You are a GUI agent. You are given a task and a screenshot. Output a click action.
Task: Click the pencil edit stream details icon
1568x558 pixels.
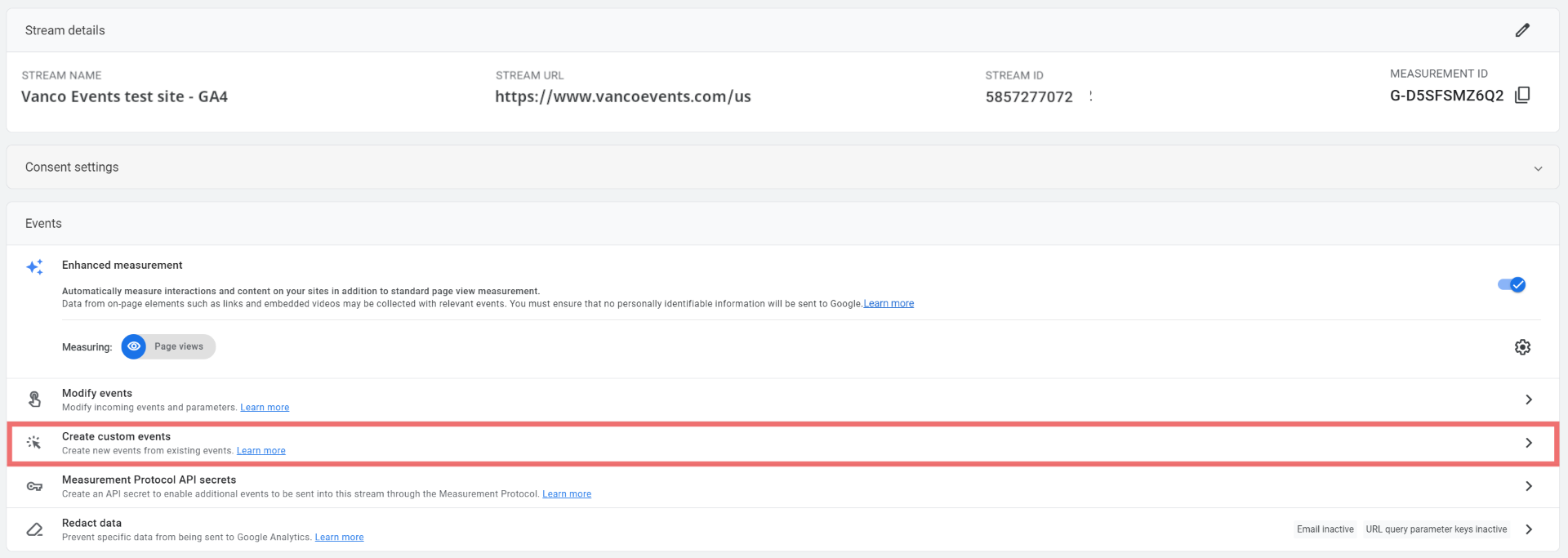tap(1522, 30)
